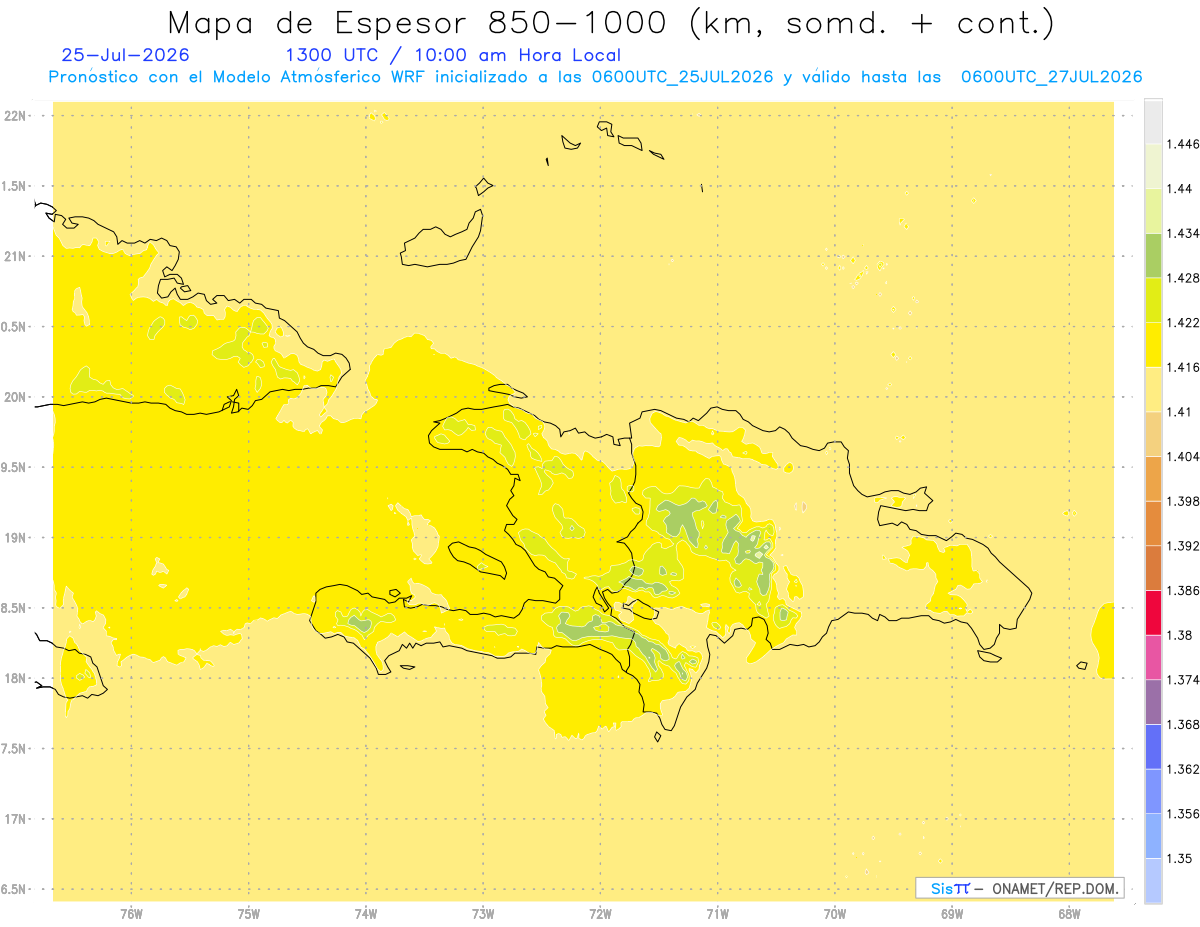Click the legend value '1.38'

1180,635
